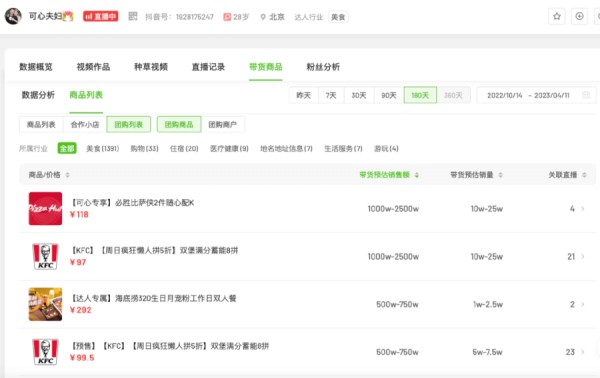Choose the 90天 time range
This screenshot has width=600, height=378.
click(x=389, y=95)
